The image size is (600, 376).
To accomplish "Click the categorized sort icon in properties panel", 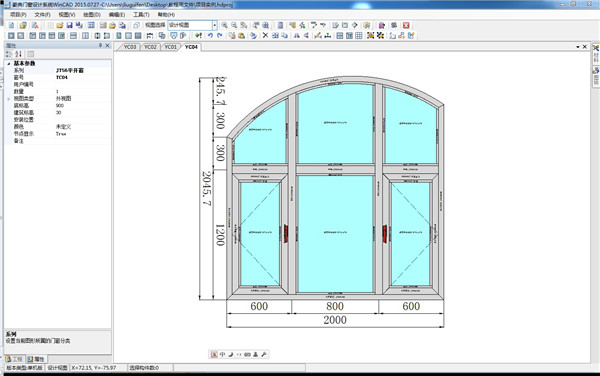I will (x=9, y=54).
